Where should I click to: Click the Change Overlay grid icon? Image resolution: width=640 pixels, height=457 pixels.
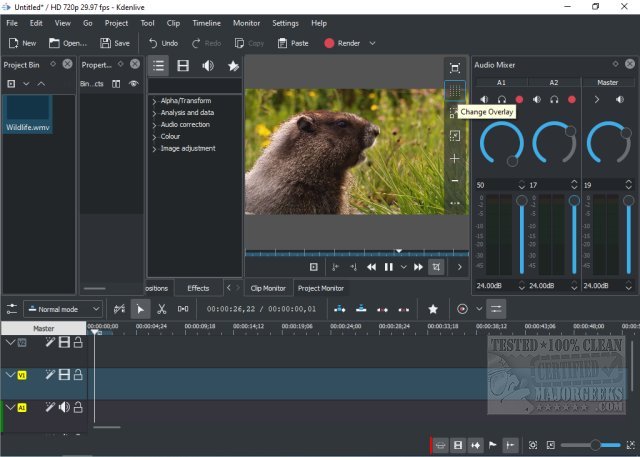(x=455, y=90)
